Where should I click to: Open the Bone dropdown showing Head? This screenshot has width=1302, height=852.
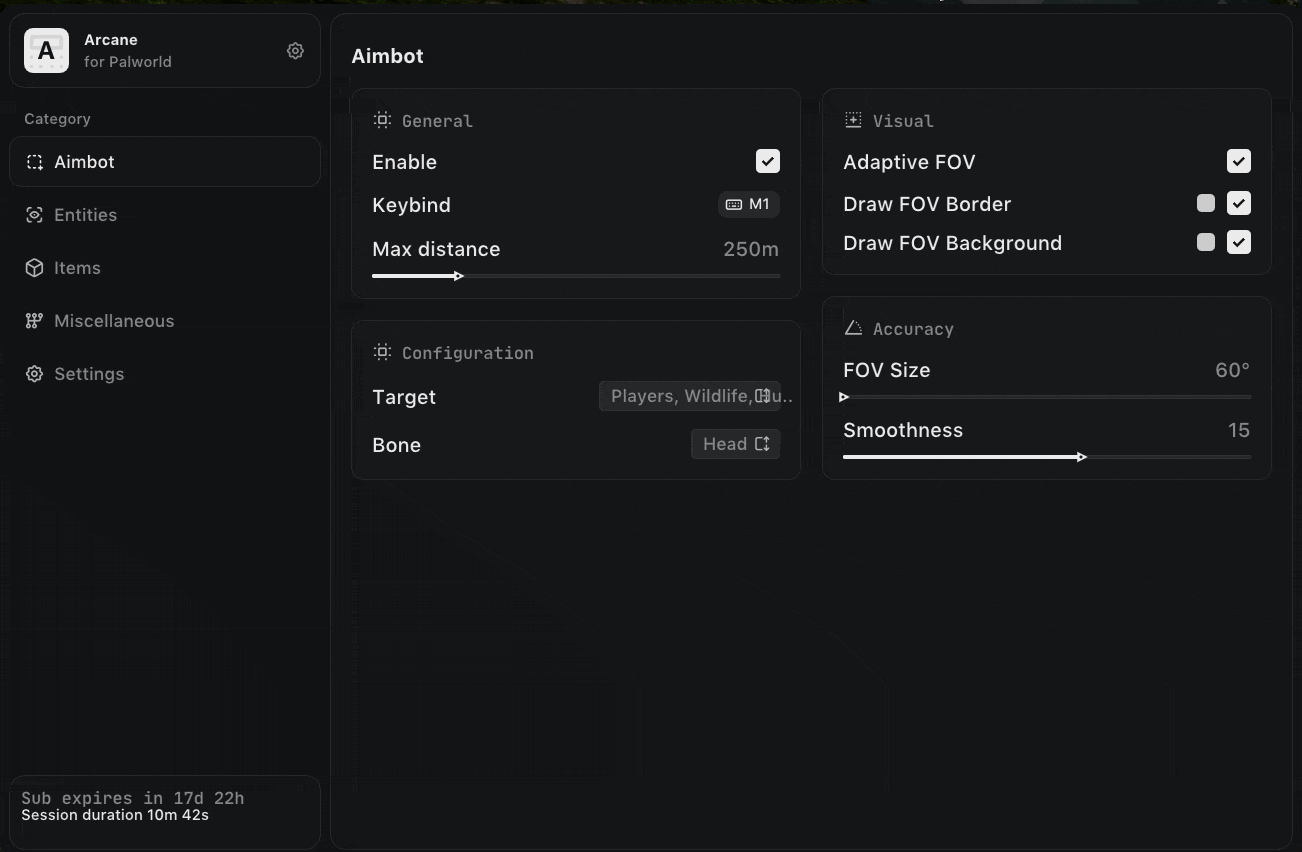point(735,444)
